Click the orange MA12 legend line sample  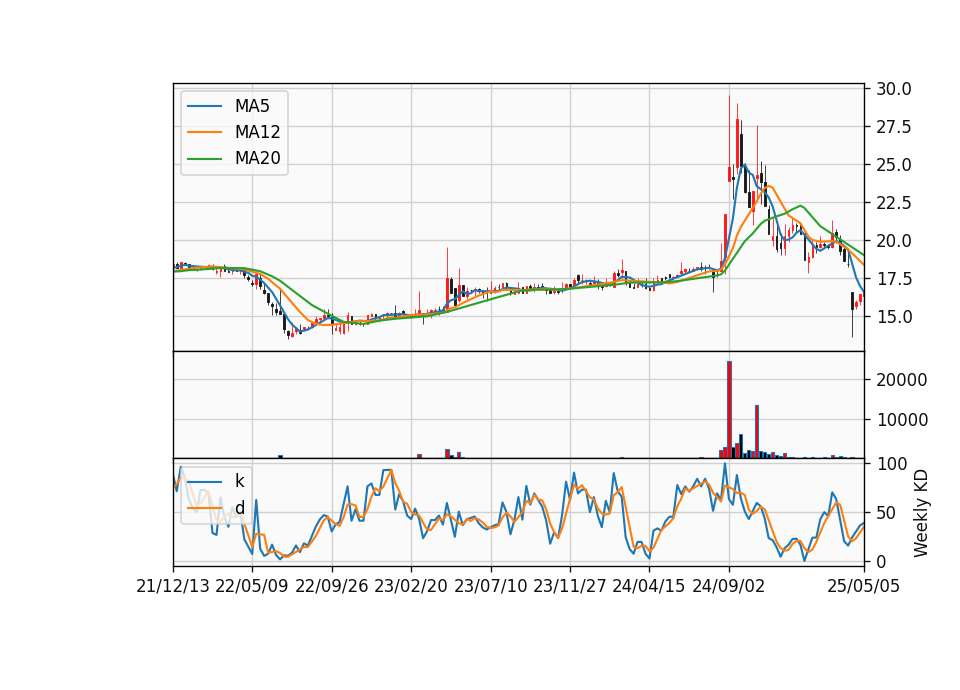204,132
